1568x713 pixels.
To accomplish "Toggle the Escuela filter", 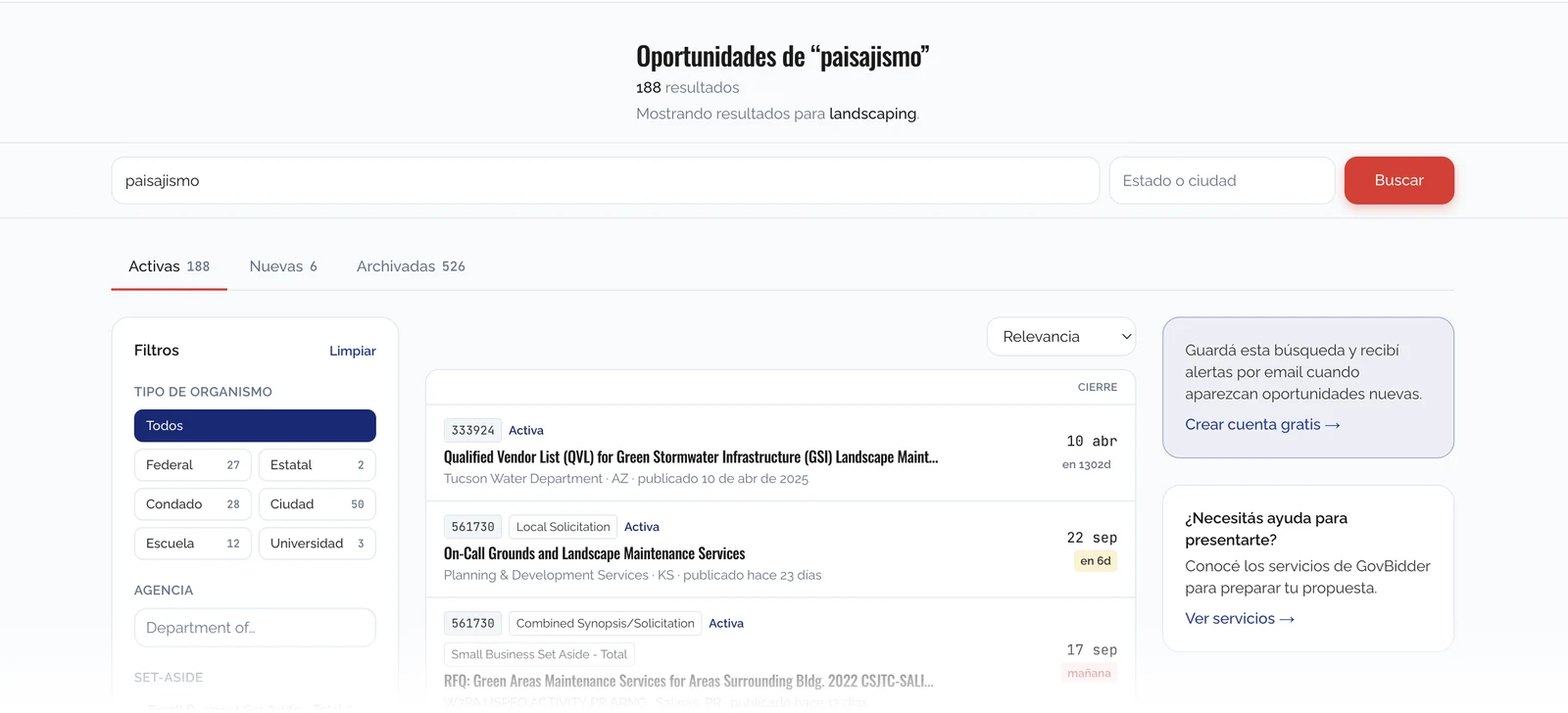I will click(193, 544).
